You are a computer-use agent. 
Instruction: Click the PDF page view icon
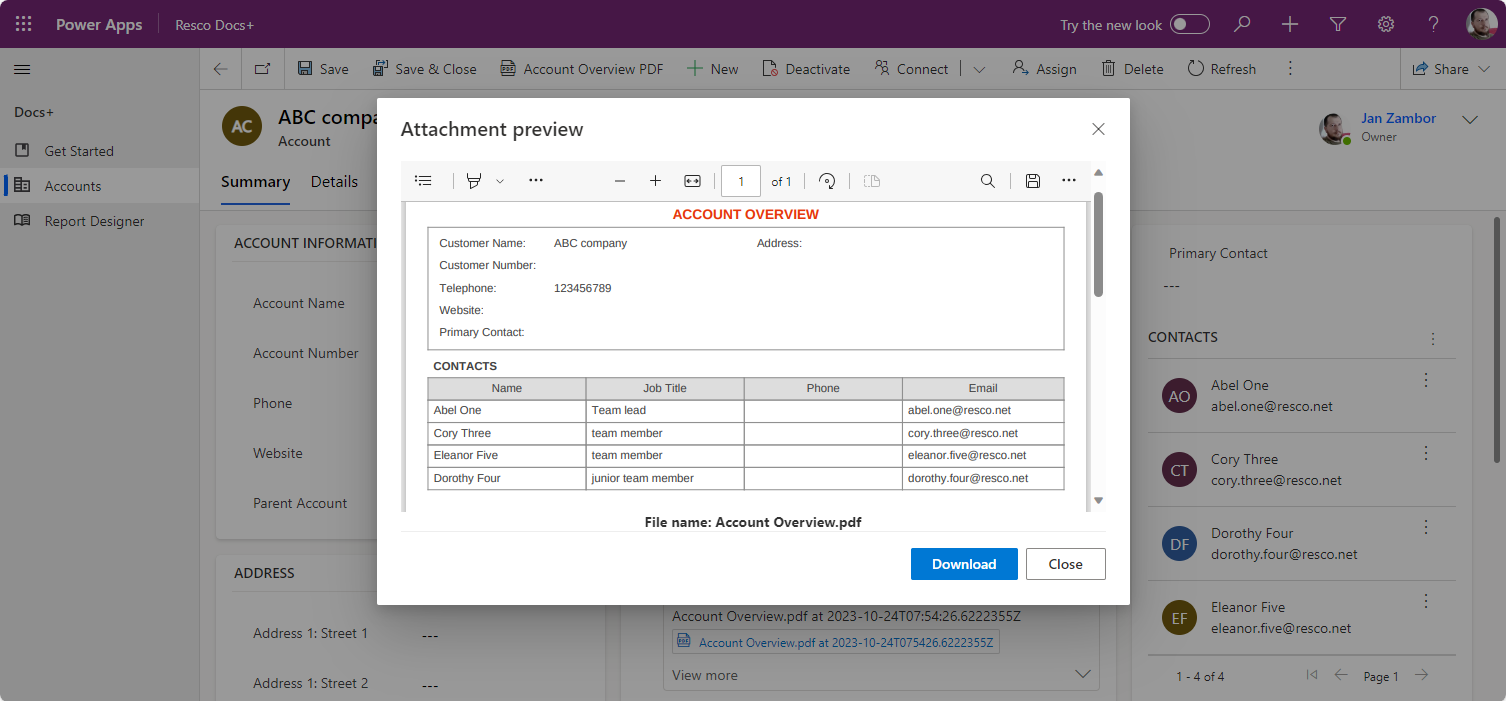[872, 181]
